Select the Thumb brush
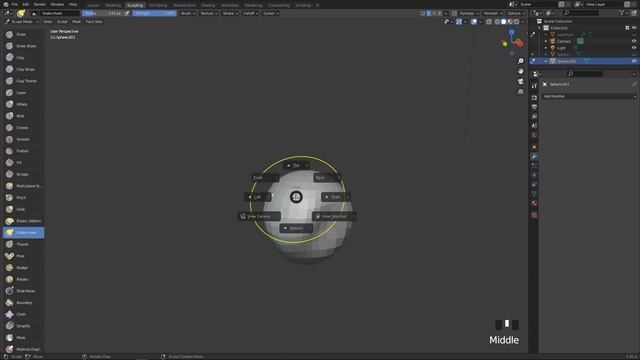The height and width of the screenshot is (360, 640). 23,244
